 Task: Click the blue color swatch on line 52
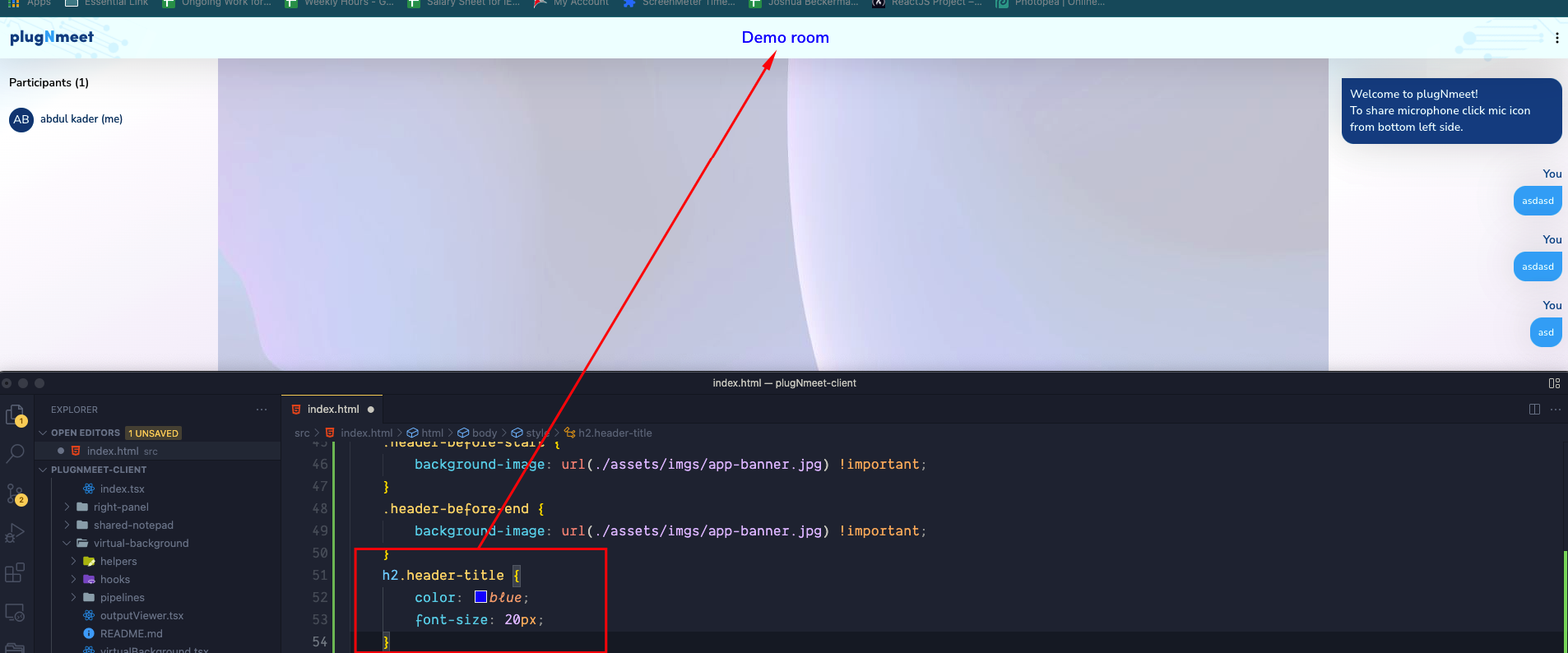pos(480,597)
